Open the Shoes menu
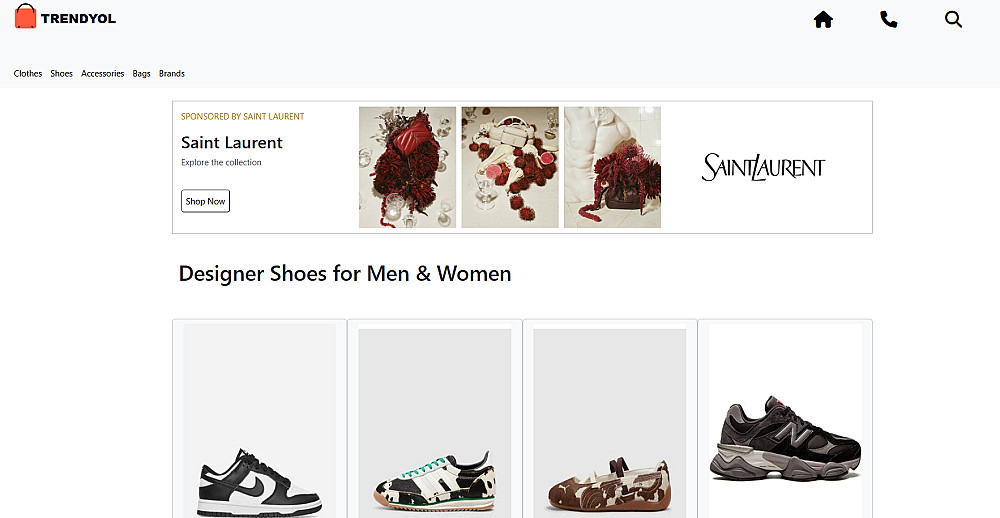The width and height of the screenshot is (1000, 518). (62, 73)
